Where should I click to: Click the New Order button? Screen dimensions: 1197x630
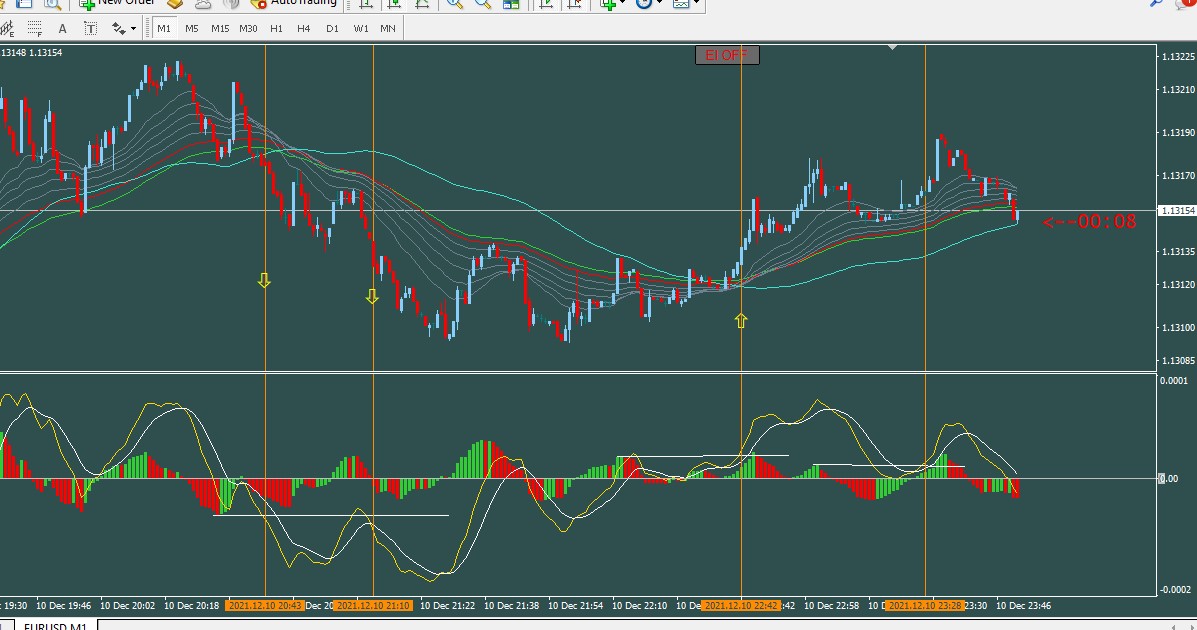119,3
